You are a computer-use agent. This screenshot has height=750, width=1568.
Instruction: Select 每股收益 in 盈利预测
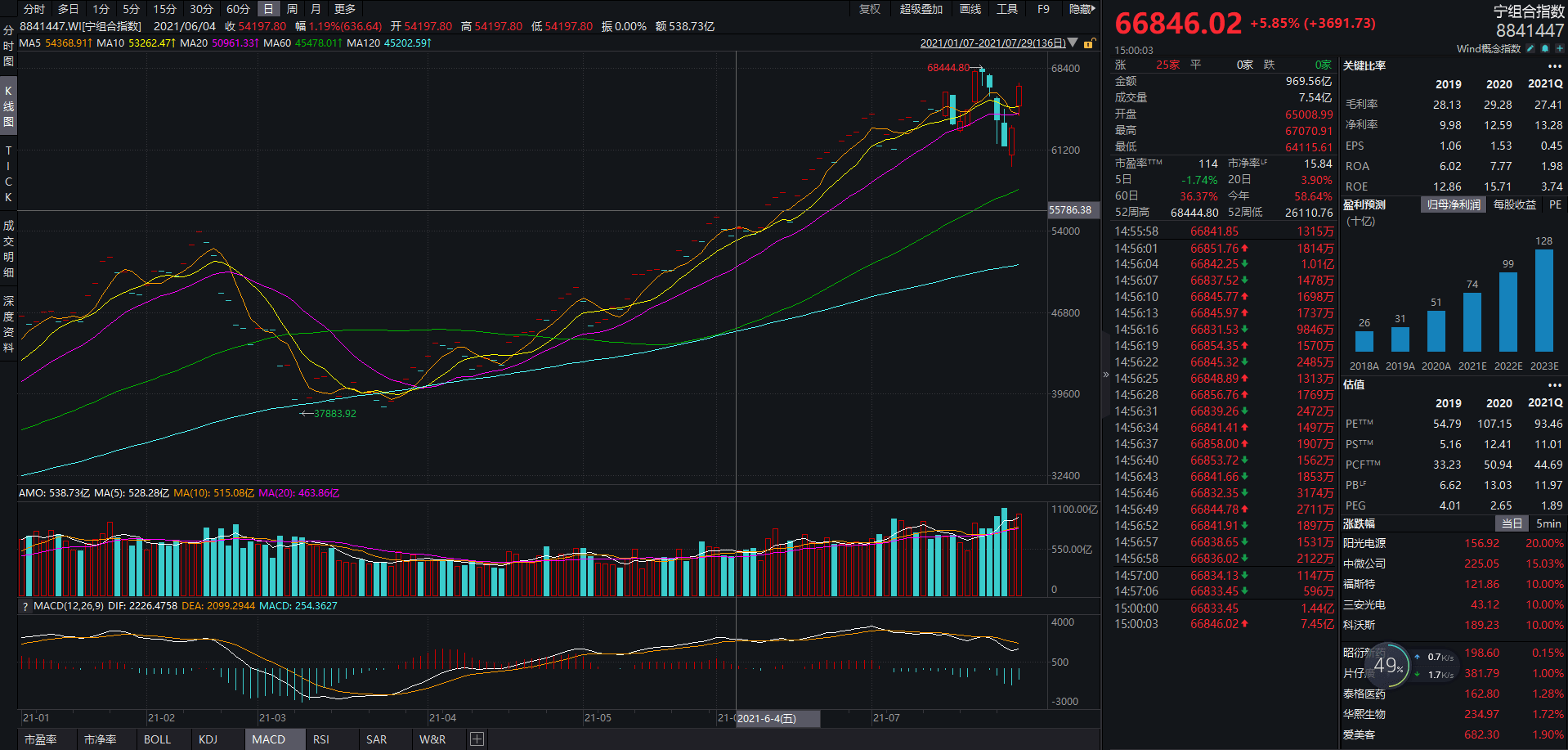(x=1514, y=205)
